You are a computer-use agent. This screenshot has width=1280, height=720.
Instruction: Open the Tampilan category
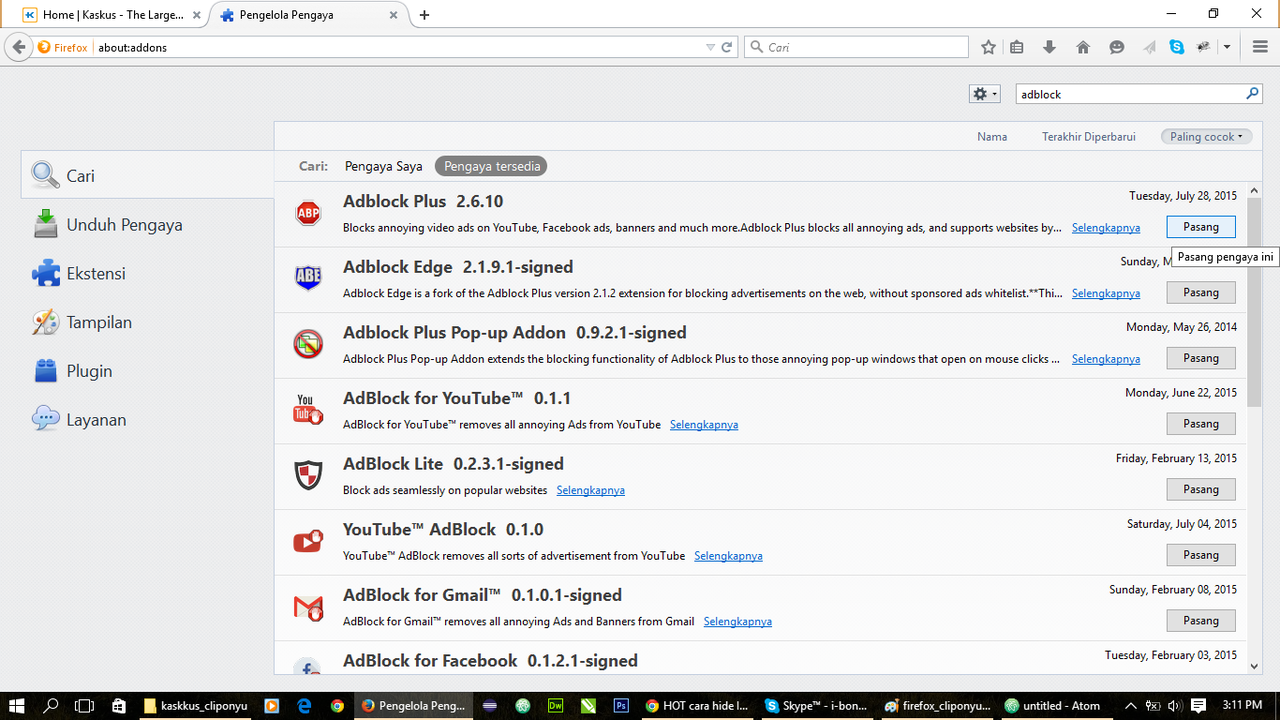click(147, 322)
